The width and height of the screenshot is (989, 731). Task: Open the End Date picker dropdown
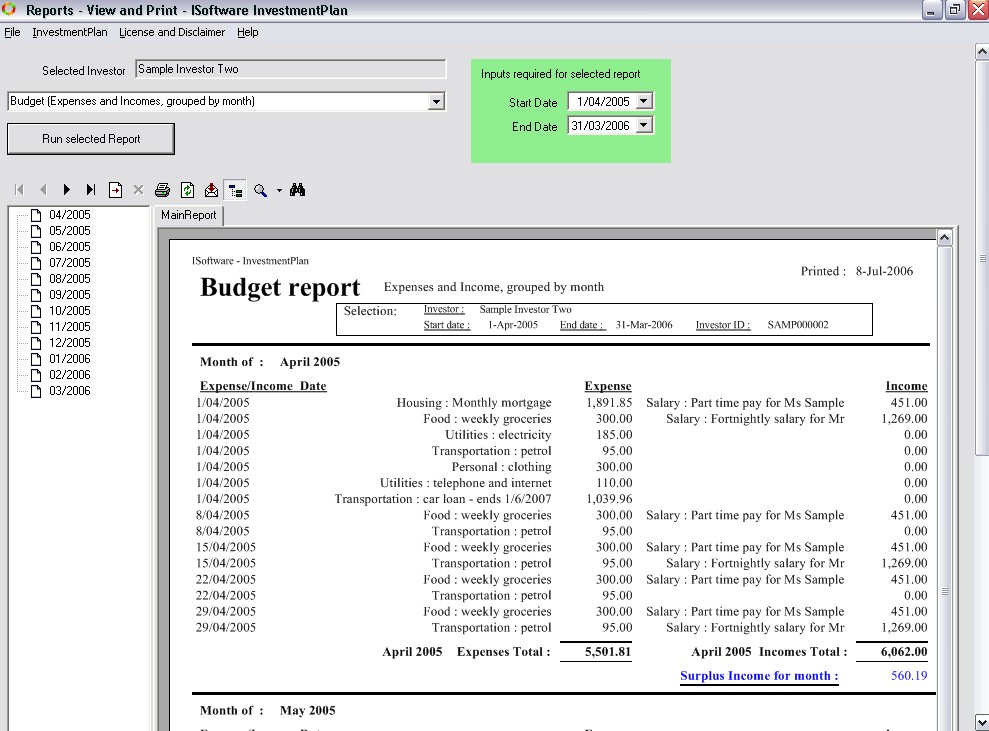643,126
